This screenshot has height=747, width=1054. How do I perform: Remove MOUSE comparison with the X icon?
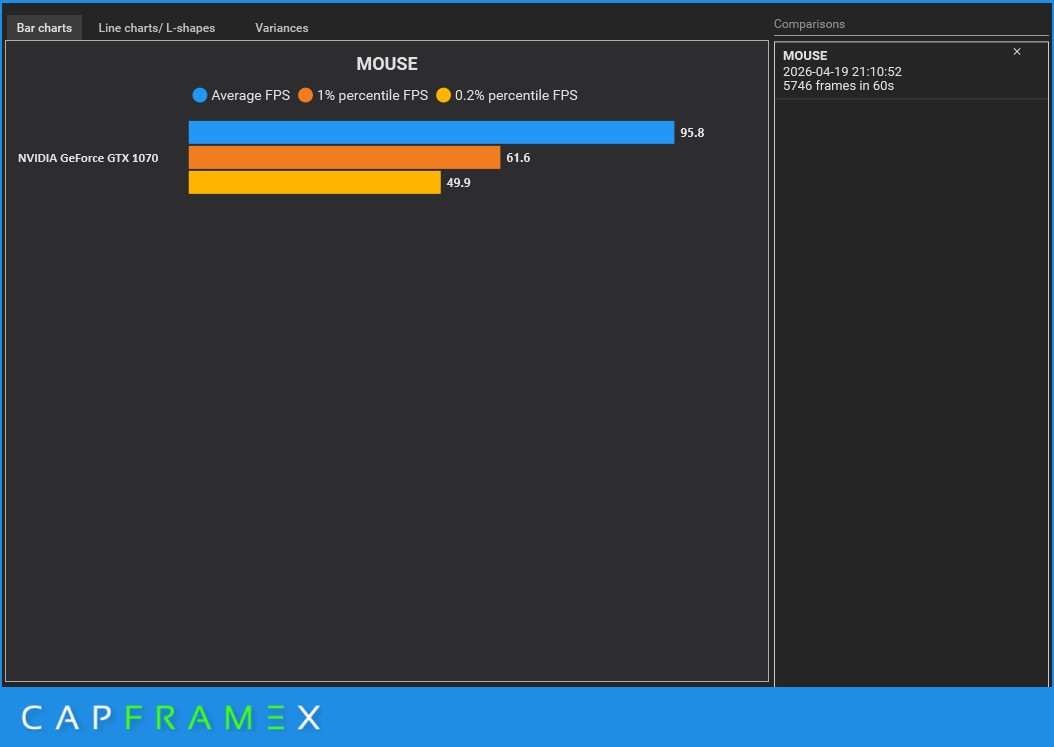pos(1017,52)
